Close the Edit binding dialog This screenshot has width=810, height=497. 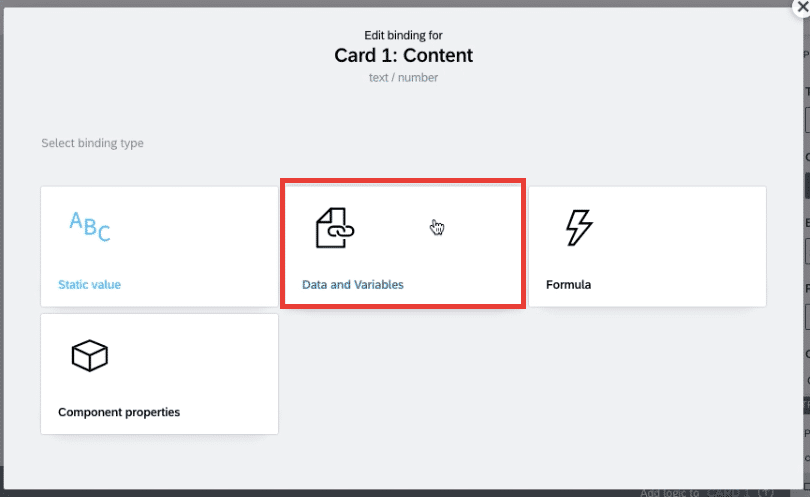(x=802, y=7)
